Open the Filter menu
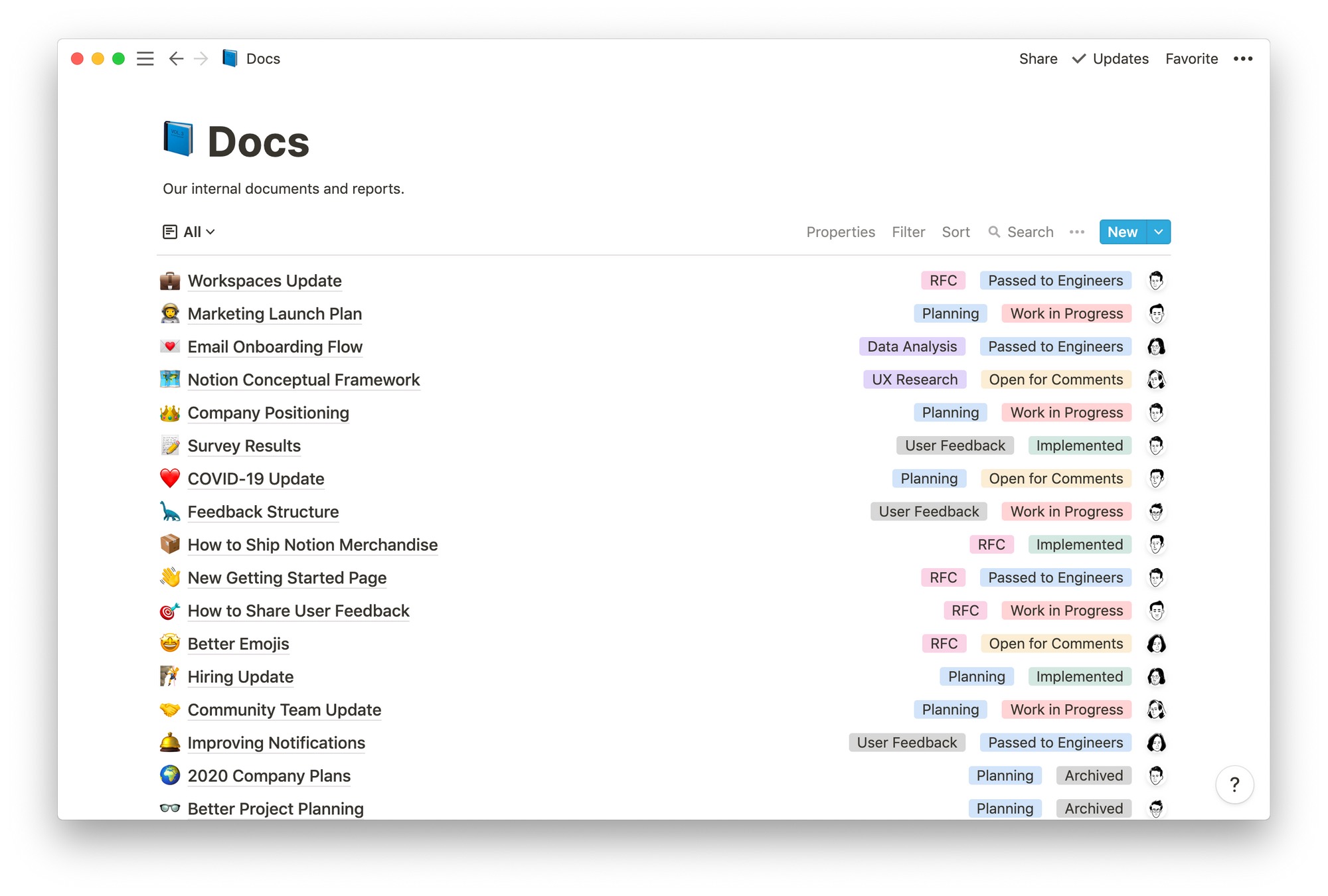 pos(908,232)
